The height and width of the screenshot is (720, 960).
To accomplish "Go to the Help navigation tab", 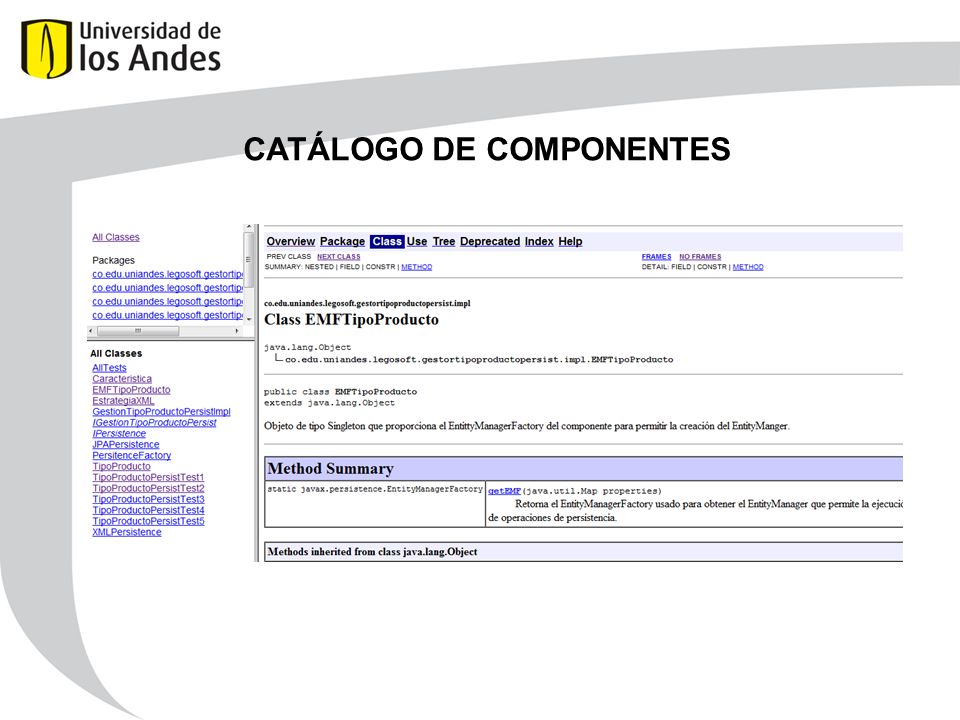I will [570, 242].
